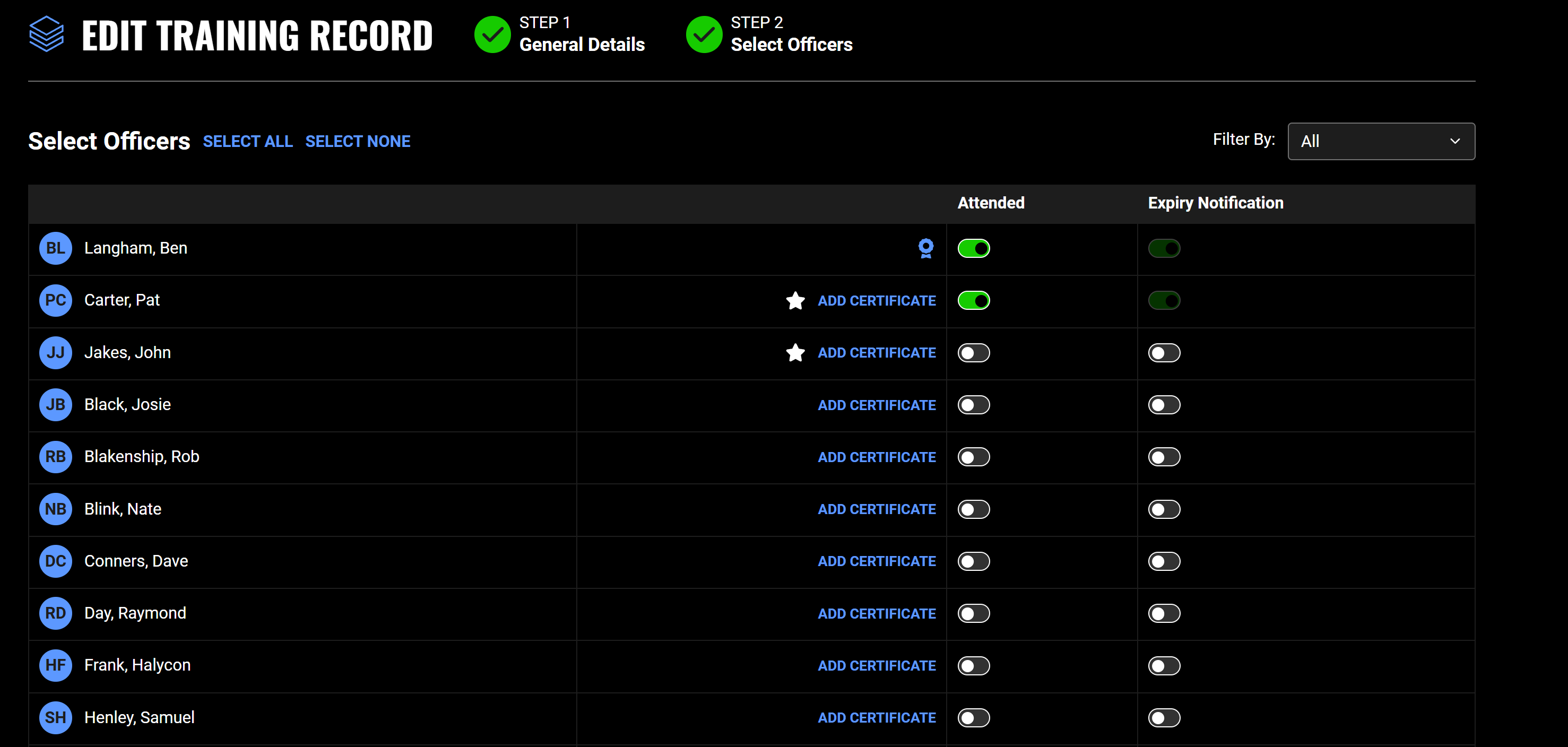Add certificate for Day, Raymond

click(877, 614)
